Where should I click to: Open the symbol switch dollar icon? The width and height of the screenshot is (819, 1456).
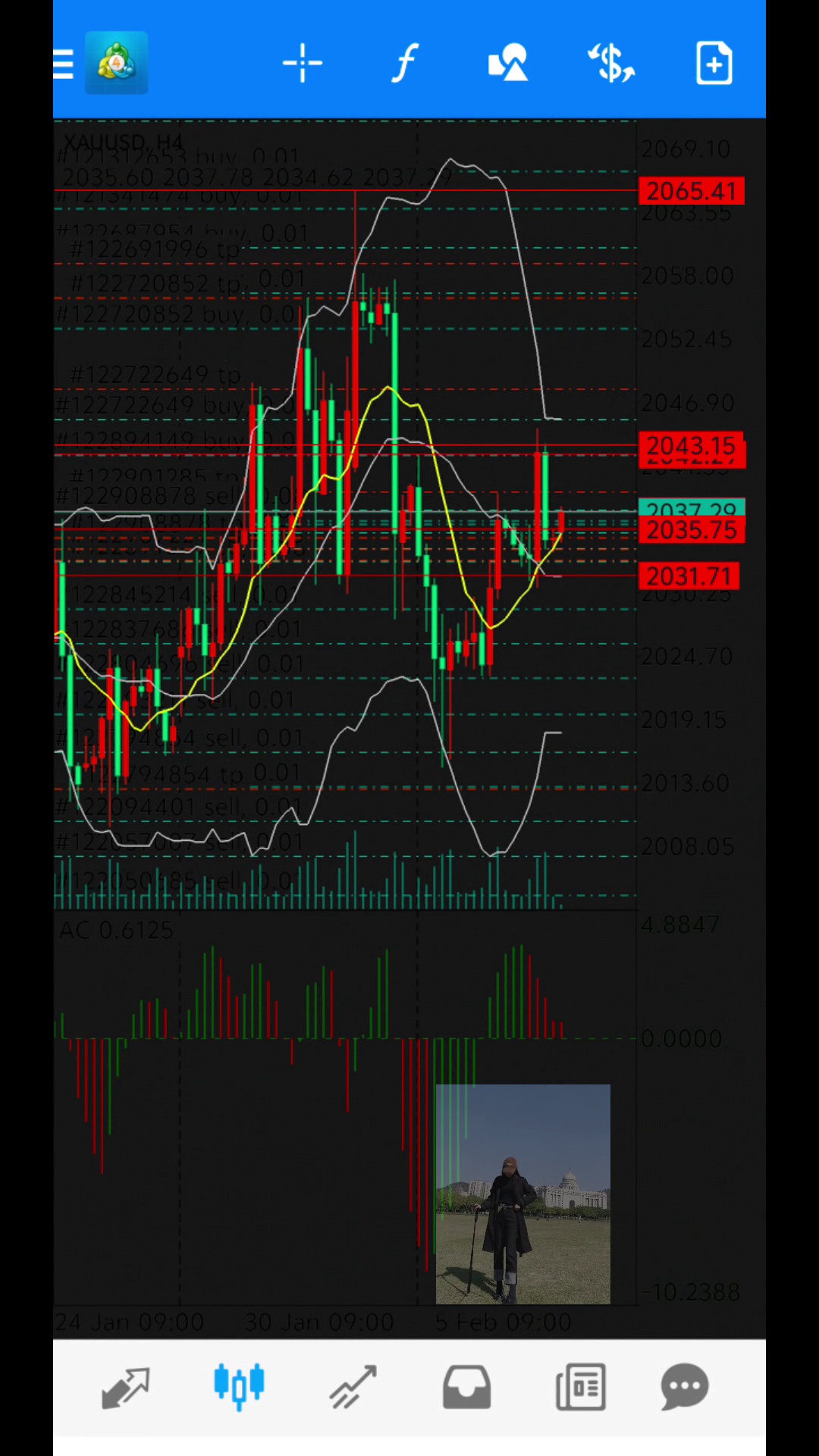tap(611, 63)
